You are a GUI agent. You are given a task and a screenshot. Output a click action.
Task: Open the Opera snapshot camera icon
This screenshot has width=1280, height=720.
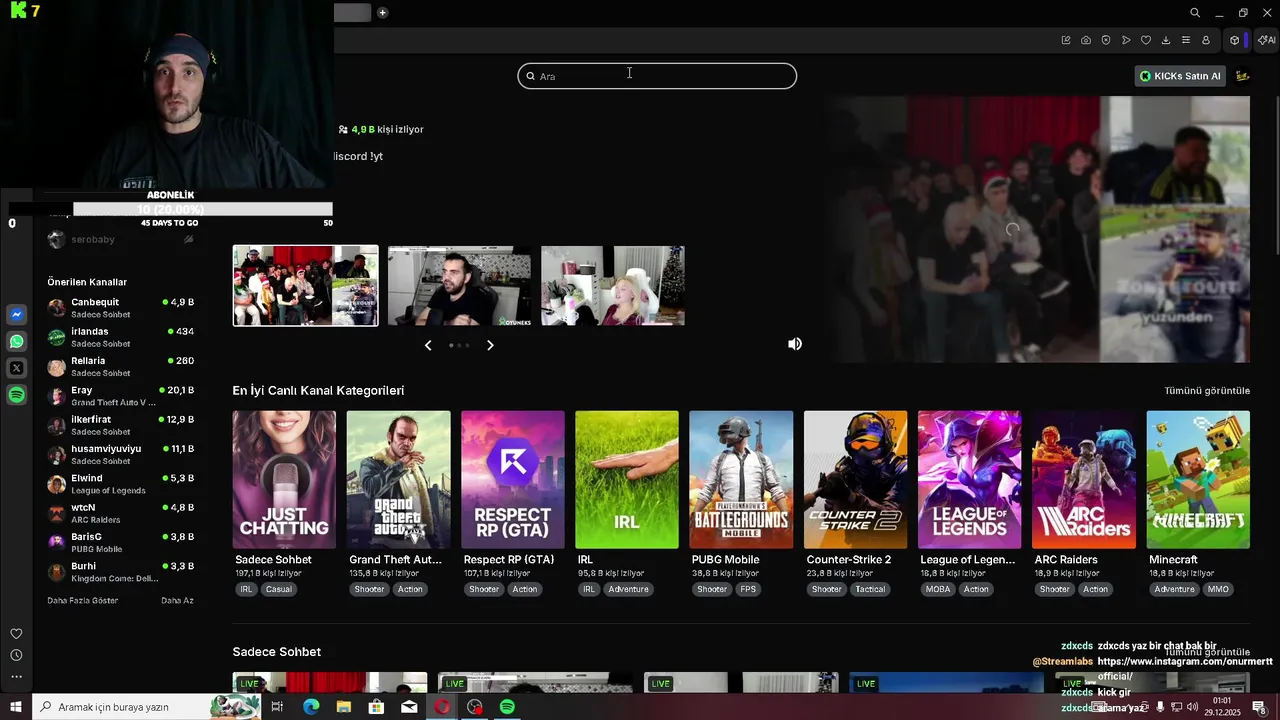coord(1086,40)
